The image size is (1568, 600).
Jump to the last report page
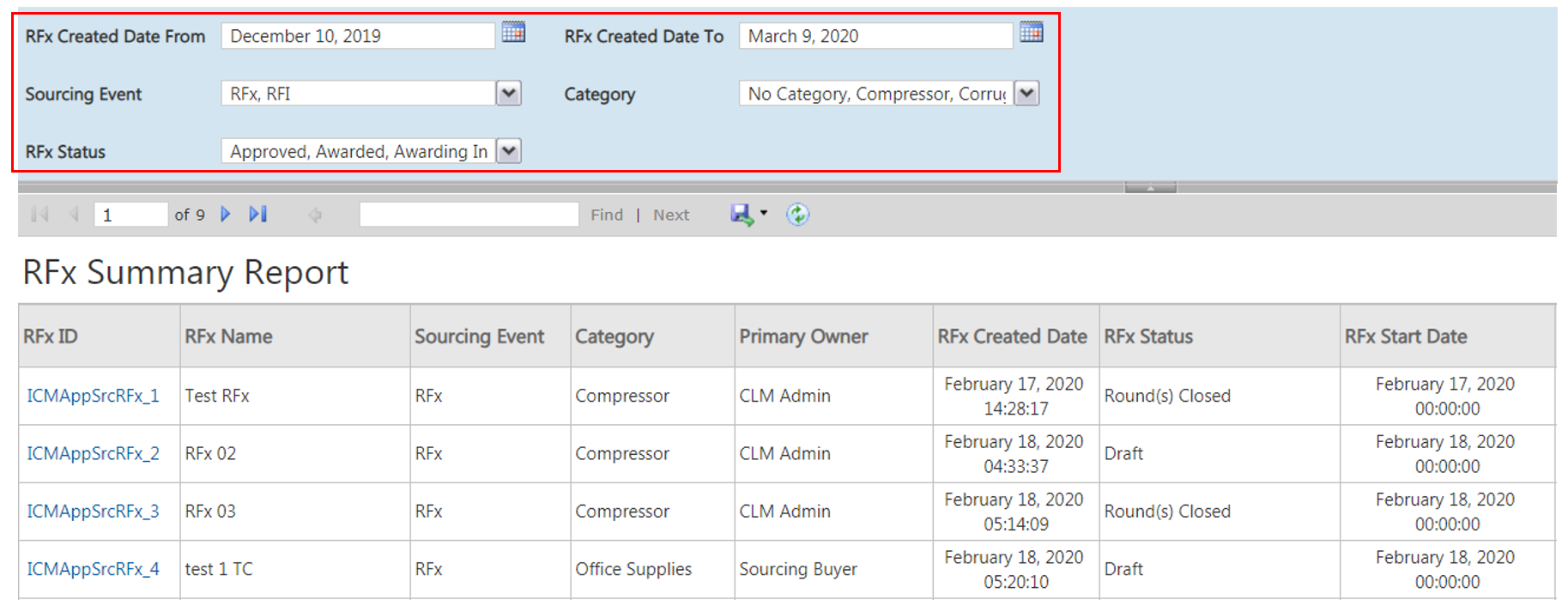(258, 215)
